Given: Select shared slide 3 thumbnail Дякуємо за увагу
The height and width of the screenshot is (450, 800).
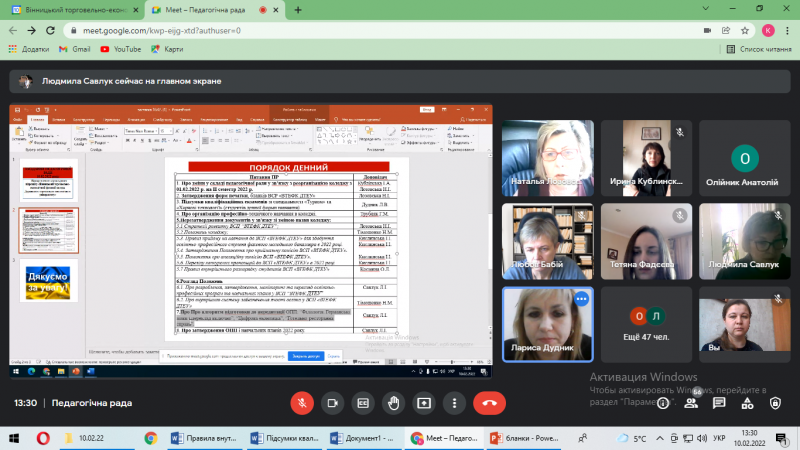Looking at the screenshot, I should click(x=48, y=281).
